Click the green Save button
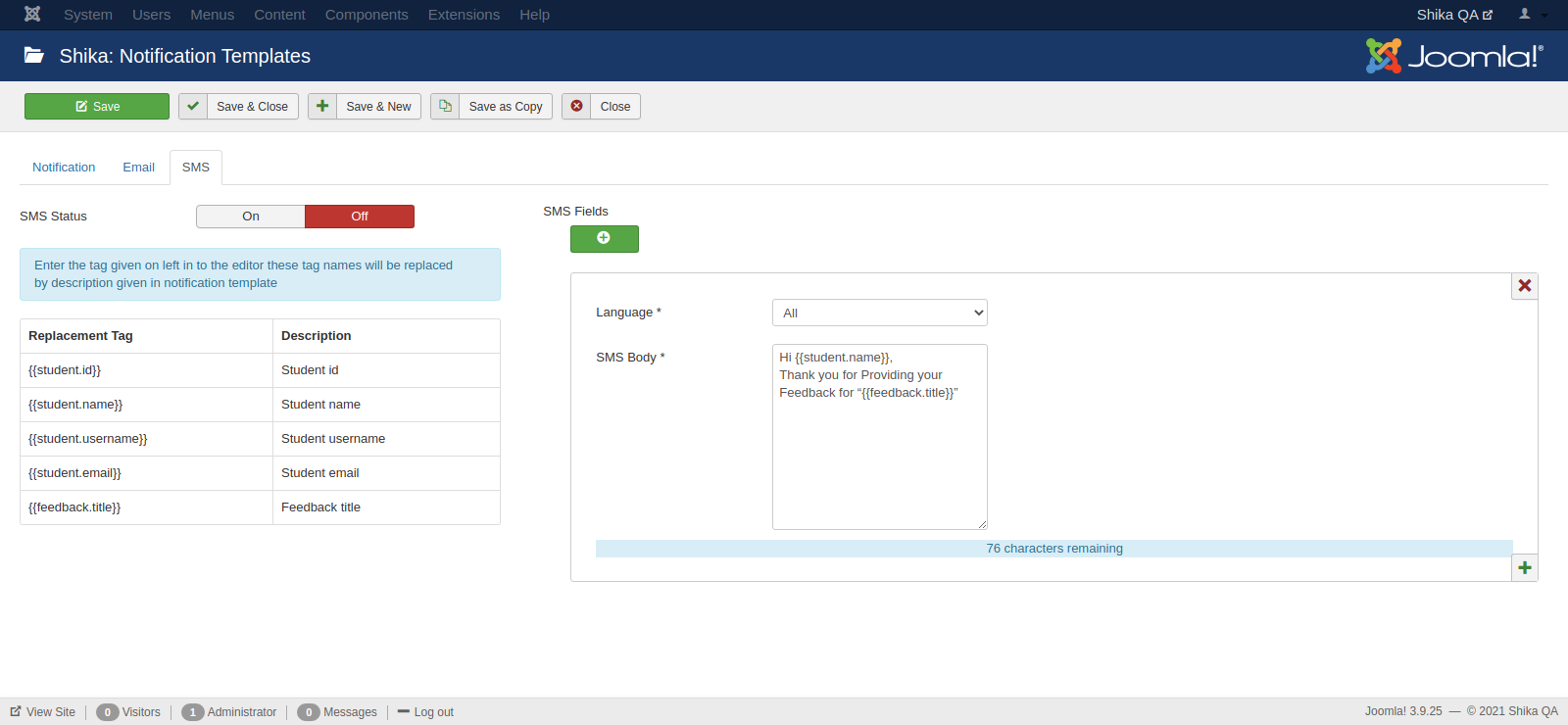Screen dimensions: 1568x725 (97, 106)
